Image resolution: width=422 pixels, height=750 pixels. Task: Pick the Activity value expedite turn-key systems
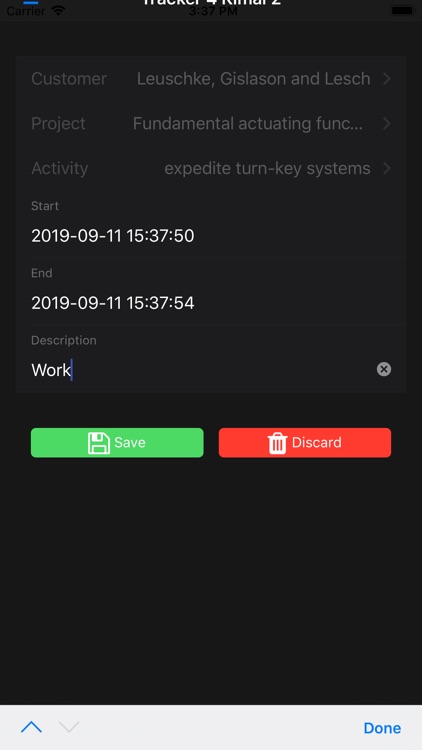[x=267, y=168]
